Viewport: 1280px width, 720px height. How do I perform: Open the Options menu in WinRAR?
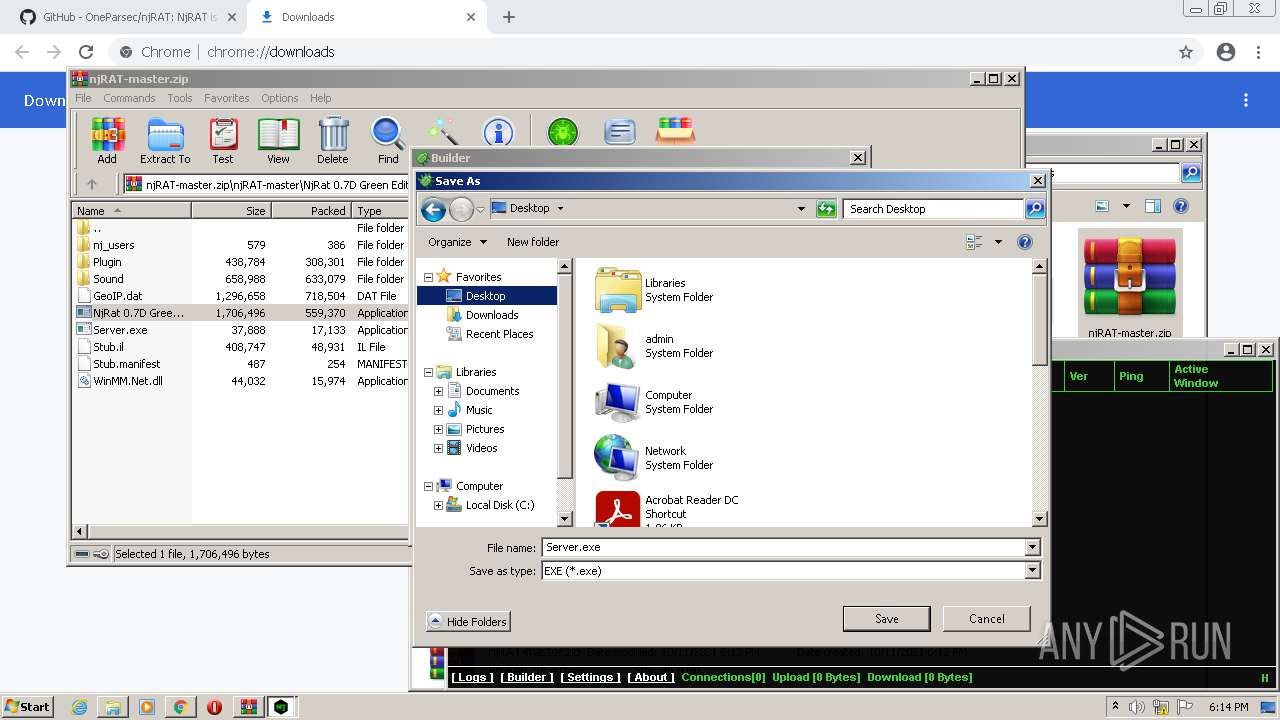[x=280, y=98]
